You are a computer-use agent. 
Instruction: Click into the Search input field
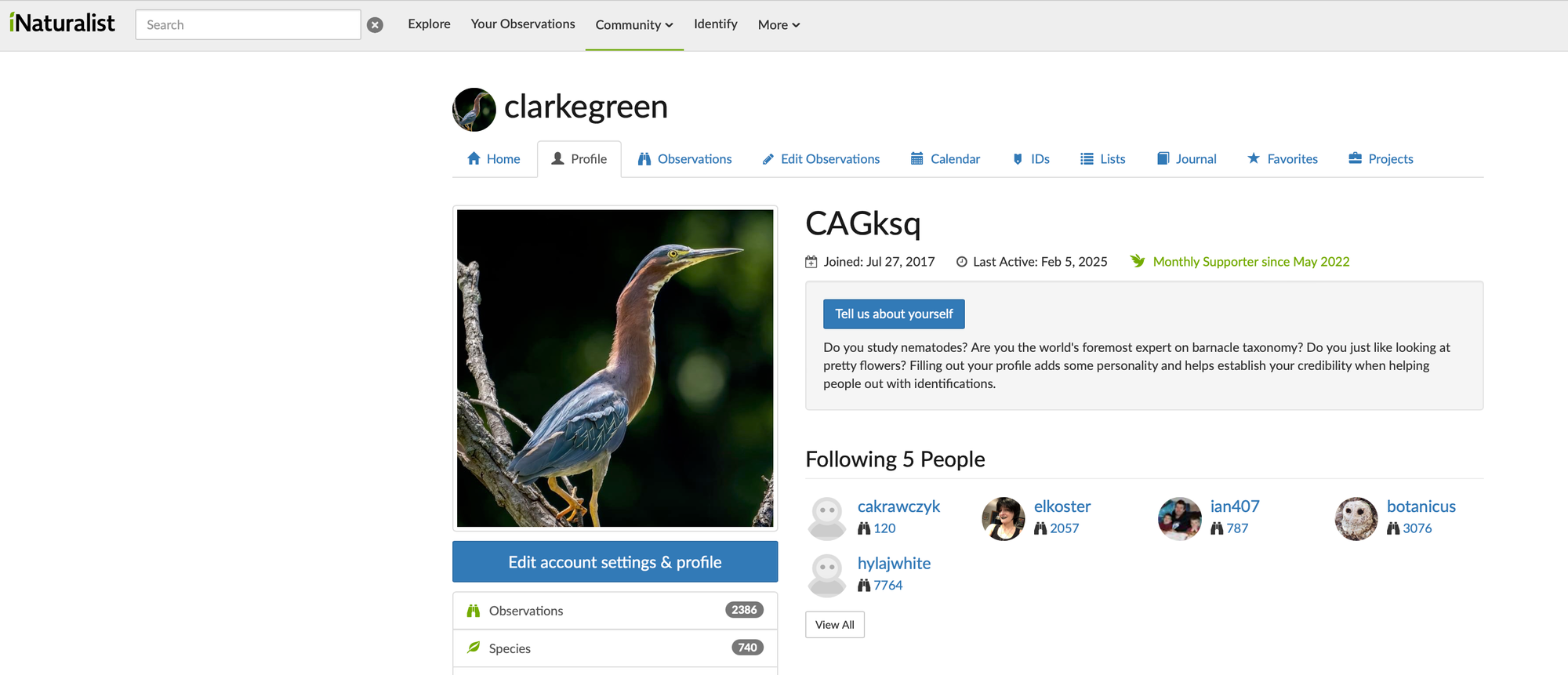pyautogui.click(x=248, y=25)
